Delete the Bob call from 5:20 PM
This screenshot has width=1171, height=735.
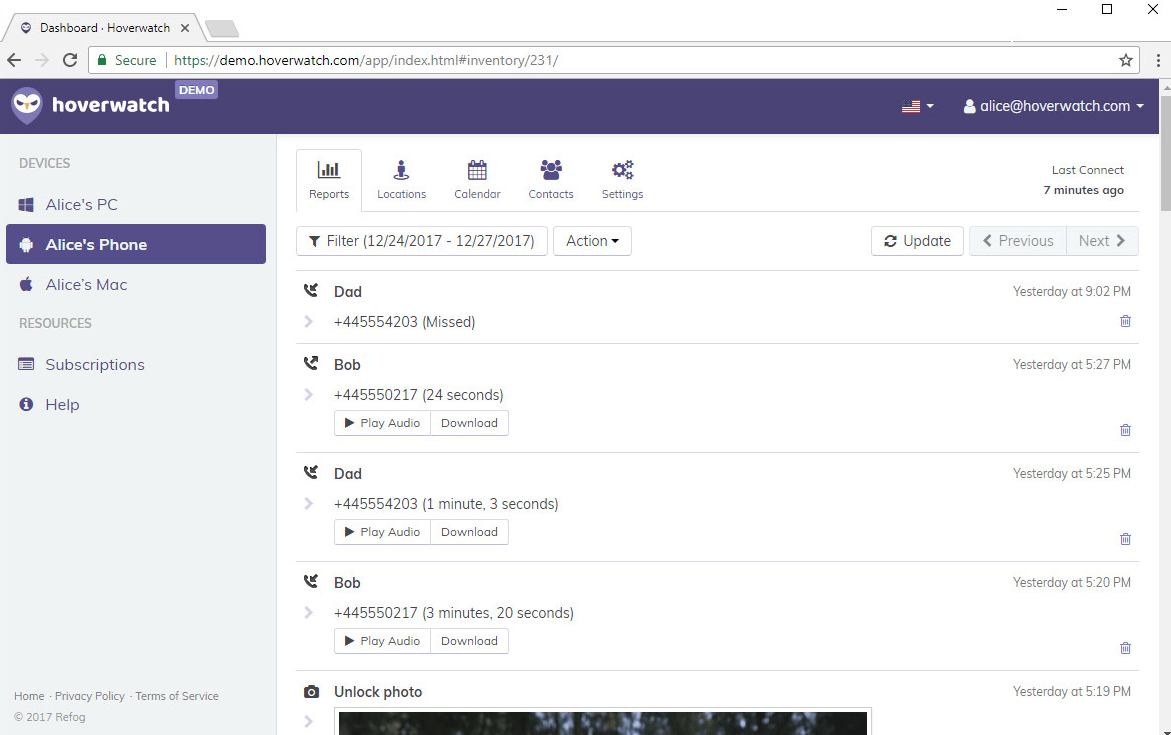click(1125, 648)
